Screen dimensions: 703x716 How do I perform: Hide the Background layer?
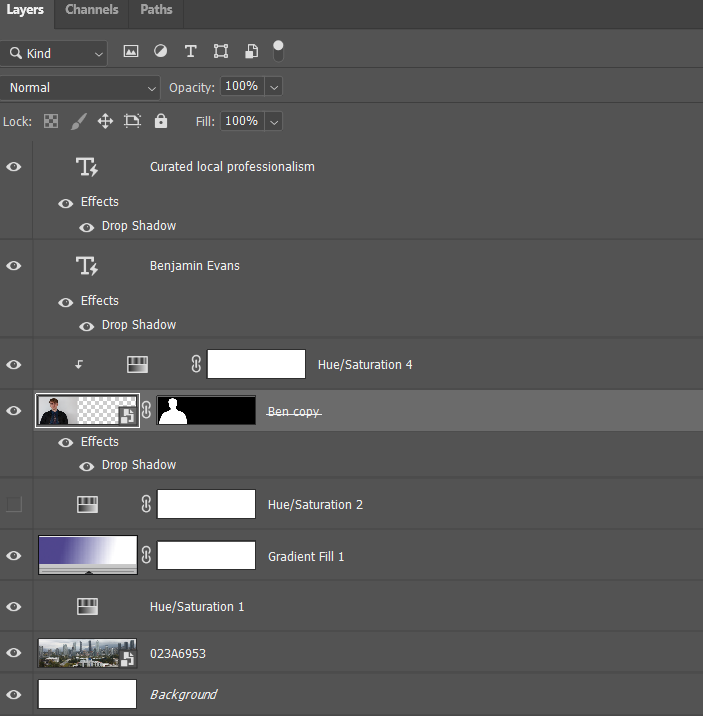pos(14,694)
